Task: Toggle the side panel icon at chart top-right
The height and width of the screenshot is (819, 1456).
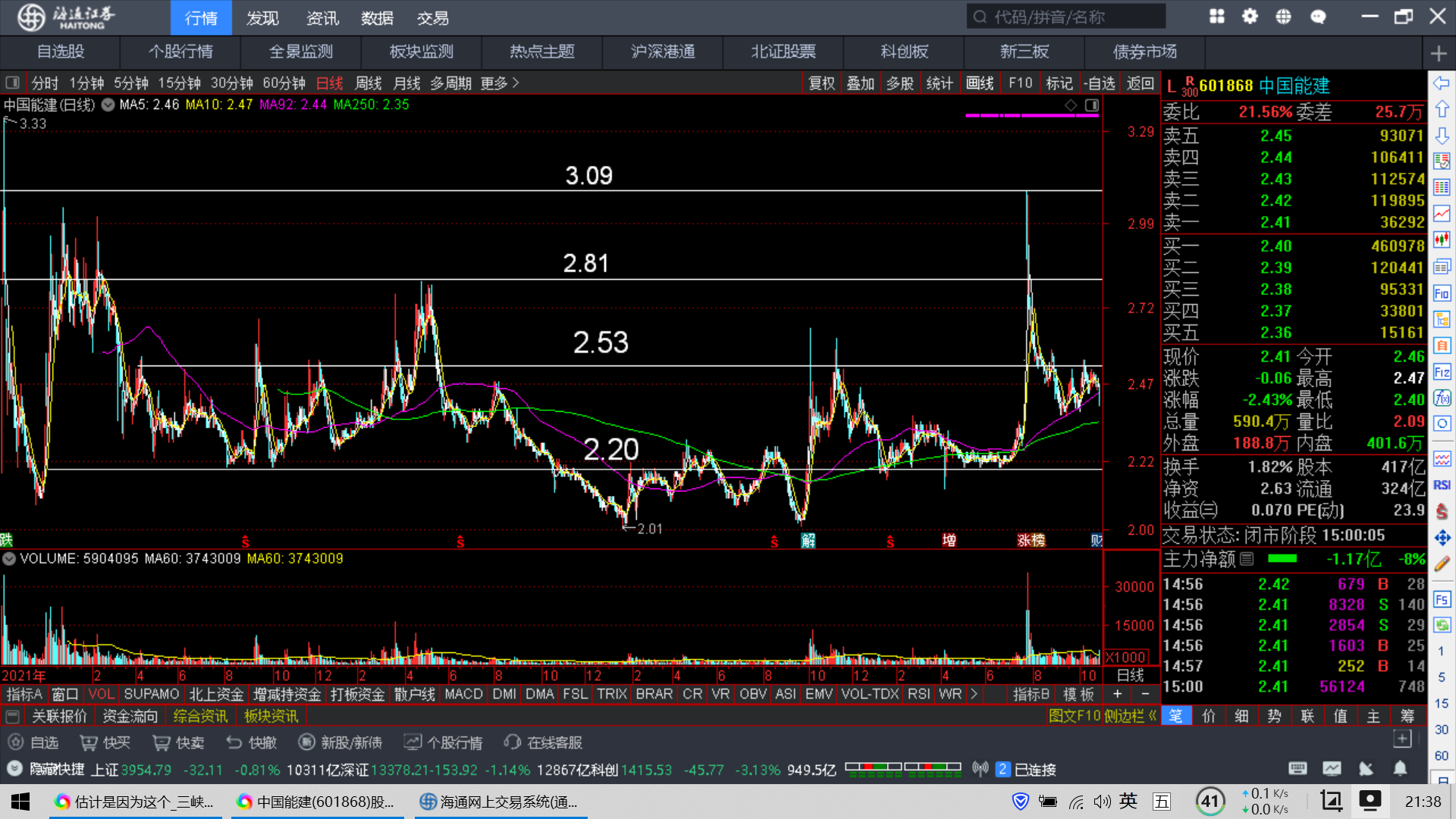Action: pos(1092,105)
